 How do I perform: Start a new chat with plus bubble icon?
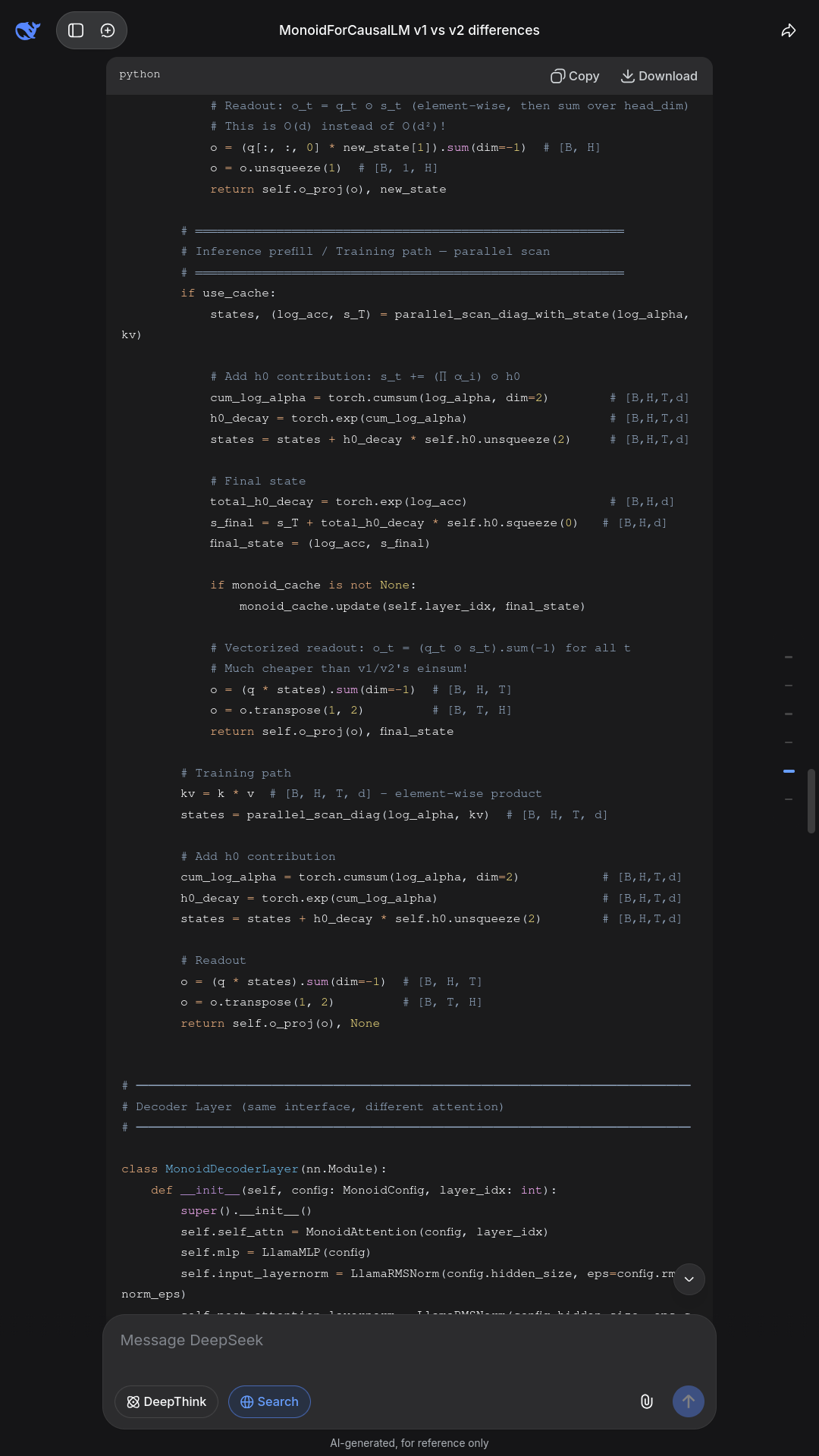tap(108, 30)
